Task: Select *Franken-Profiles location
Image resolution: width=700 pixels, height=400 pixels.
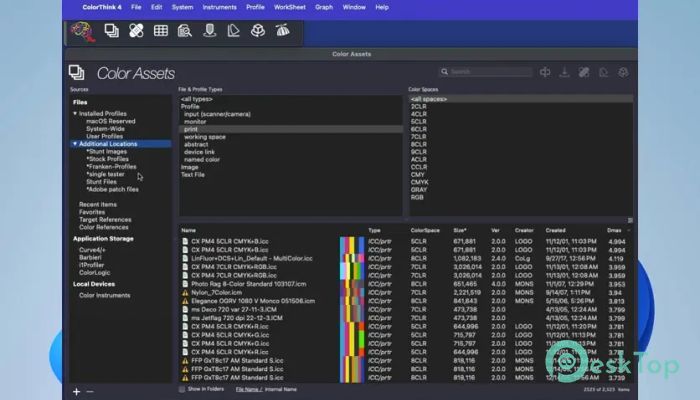Action: click(x=112, y=167)
